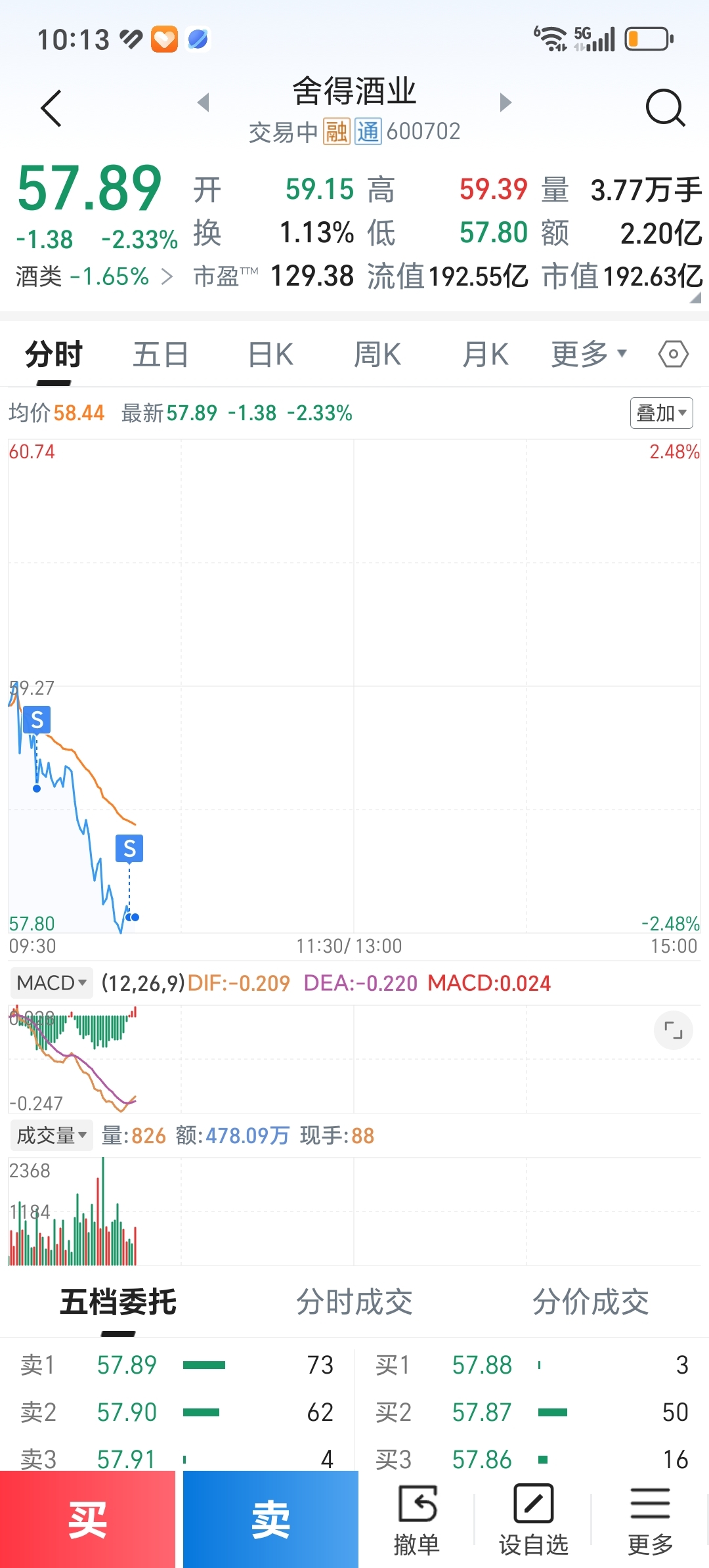
Task: Go to next stock with right triangle
Action: coord(505,102)
